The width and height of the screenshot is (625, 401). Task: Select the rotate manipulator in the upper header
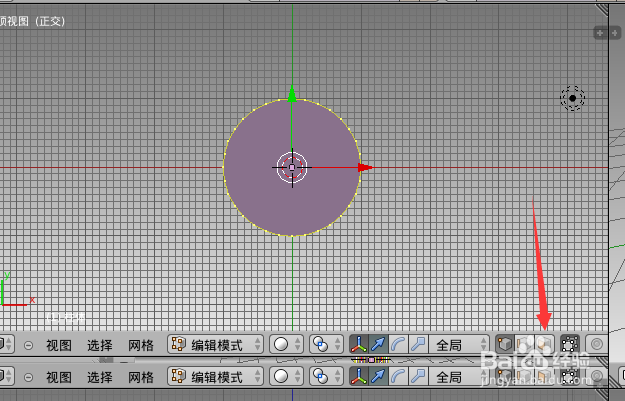click(x=398, y=344)
